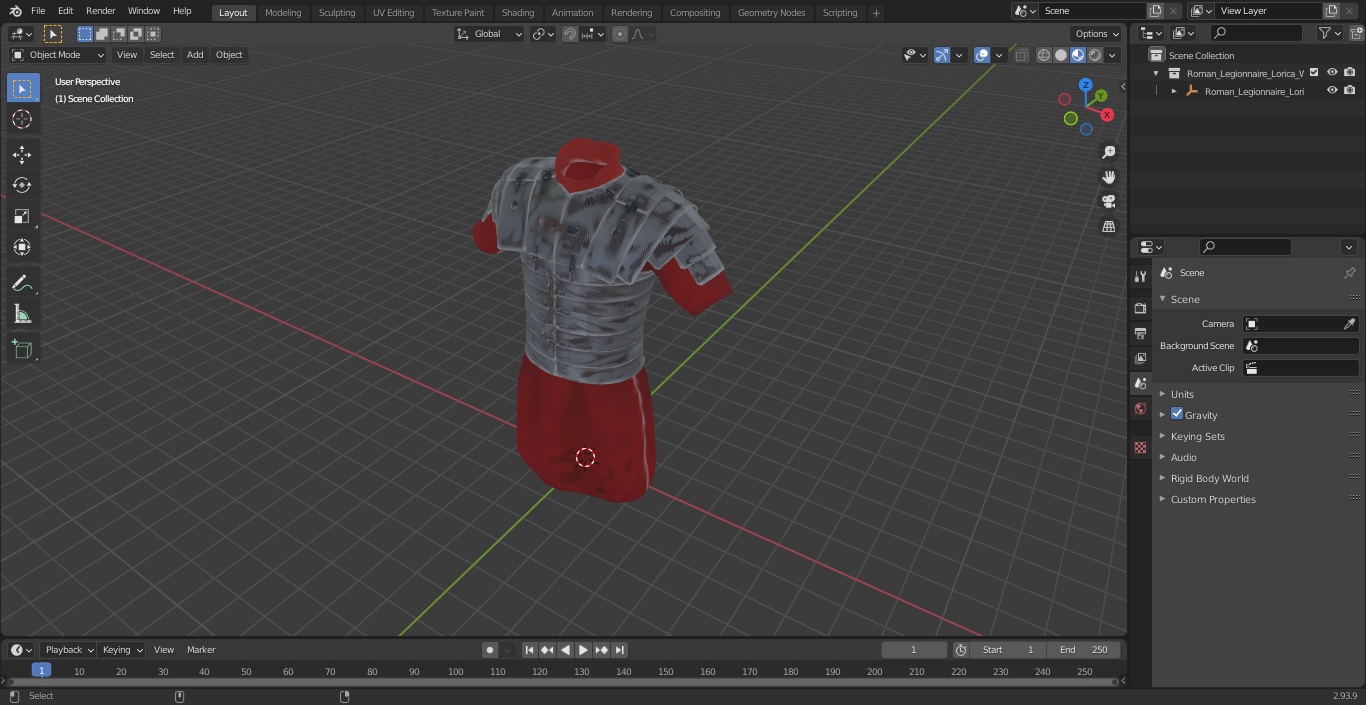Select the Measure tool
Image resolution: width=1366 pixels, height=705 pixels.
pyautogui.click(x=22, y=315)
